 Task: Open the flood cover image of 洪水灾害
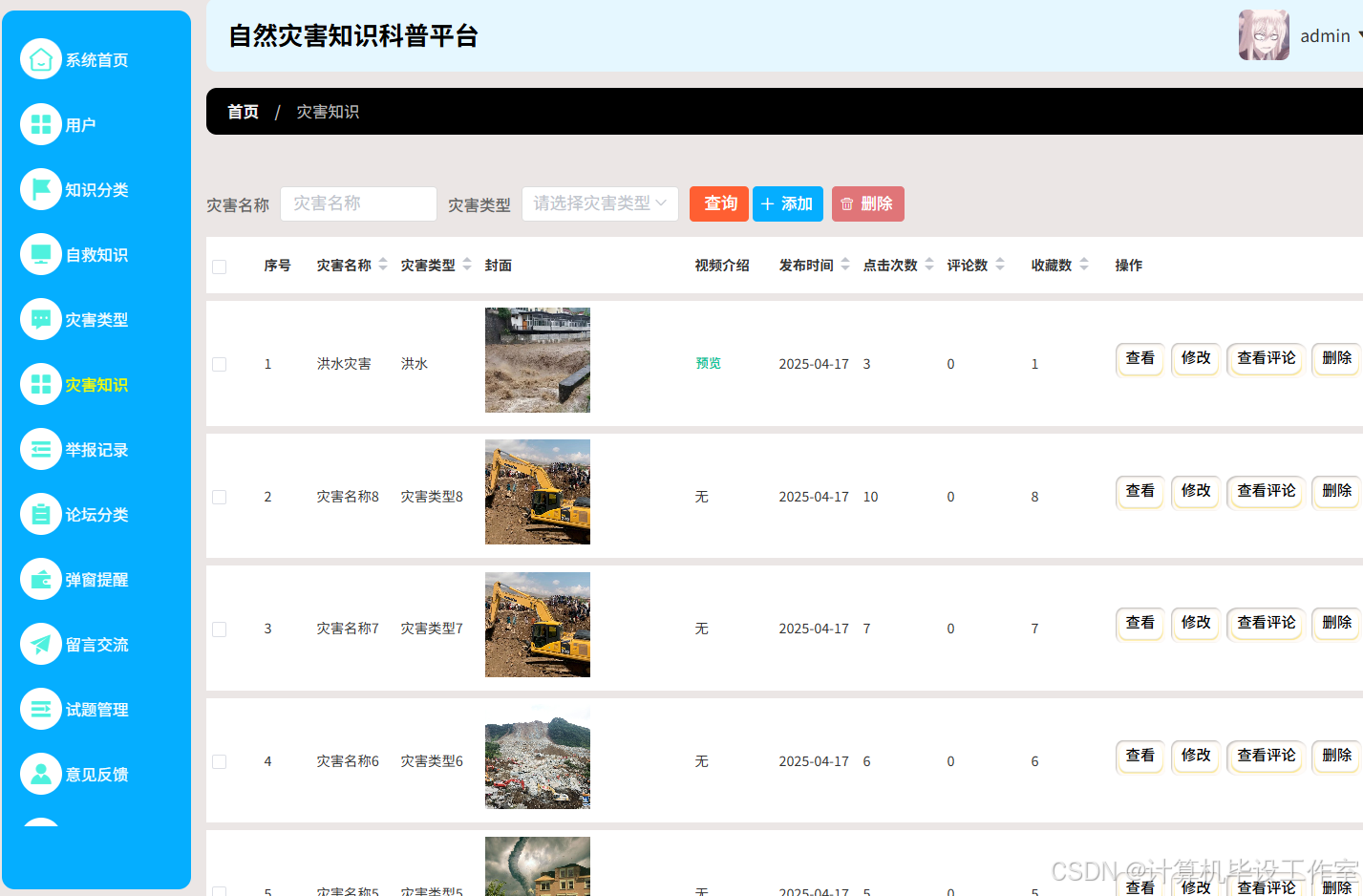[x=538, y=360]
